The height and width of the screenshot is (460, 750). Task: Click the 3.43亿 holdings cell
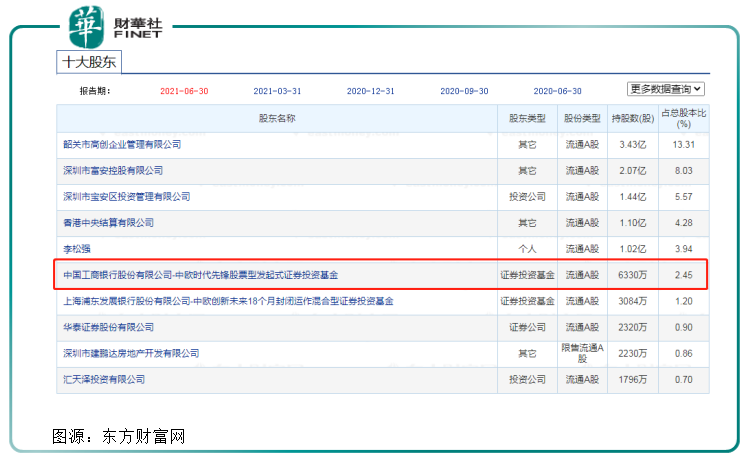coord(633,144)
